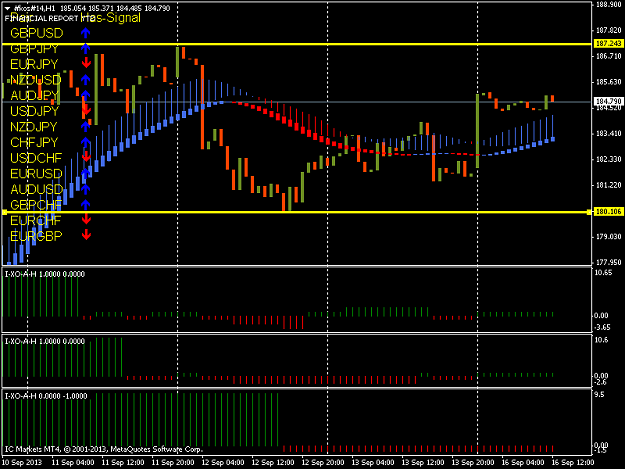This screenshot has height=469, width=625.
Task: Select the USDJPY pair label
Action: tap(34, 111)
